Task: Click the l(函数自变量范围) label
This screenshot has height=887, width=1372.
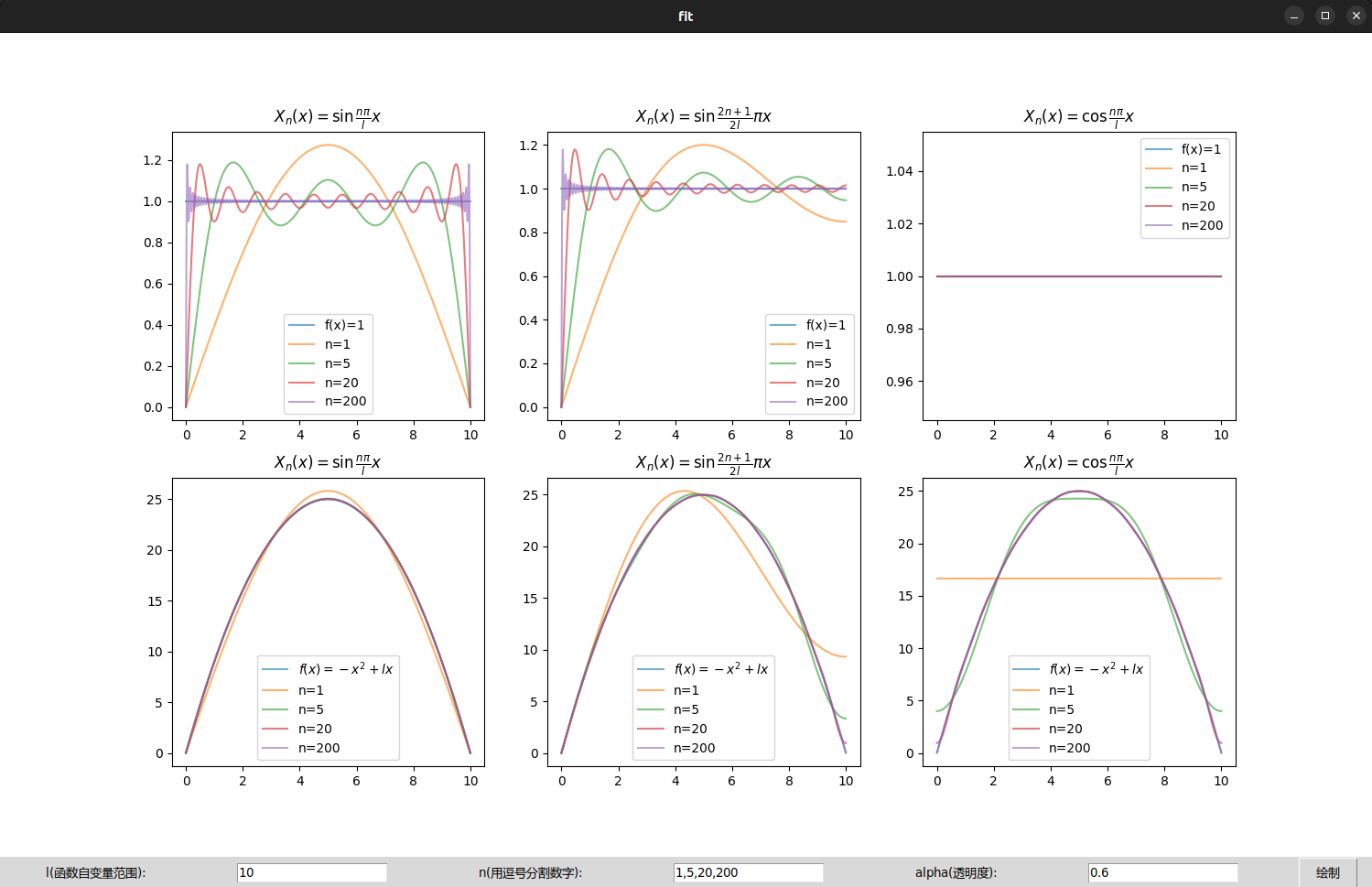Action: coord(96,872)
